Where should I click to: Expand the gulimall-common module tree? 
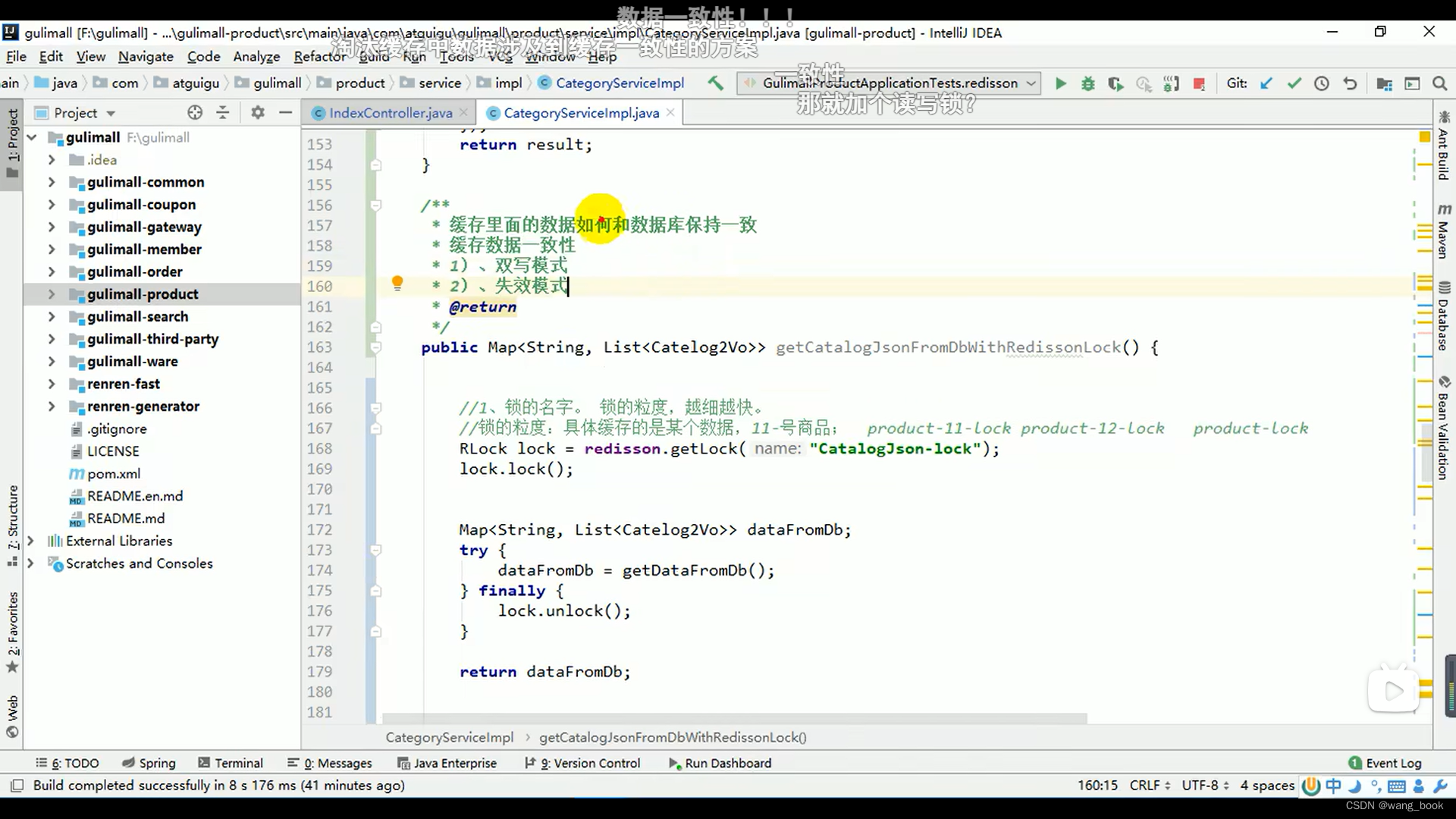point(52,182)
